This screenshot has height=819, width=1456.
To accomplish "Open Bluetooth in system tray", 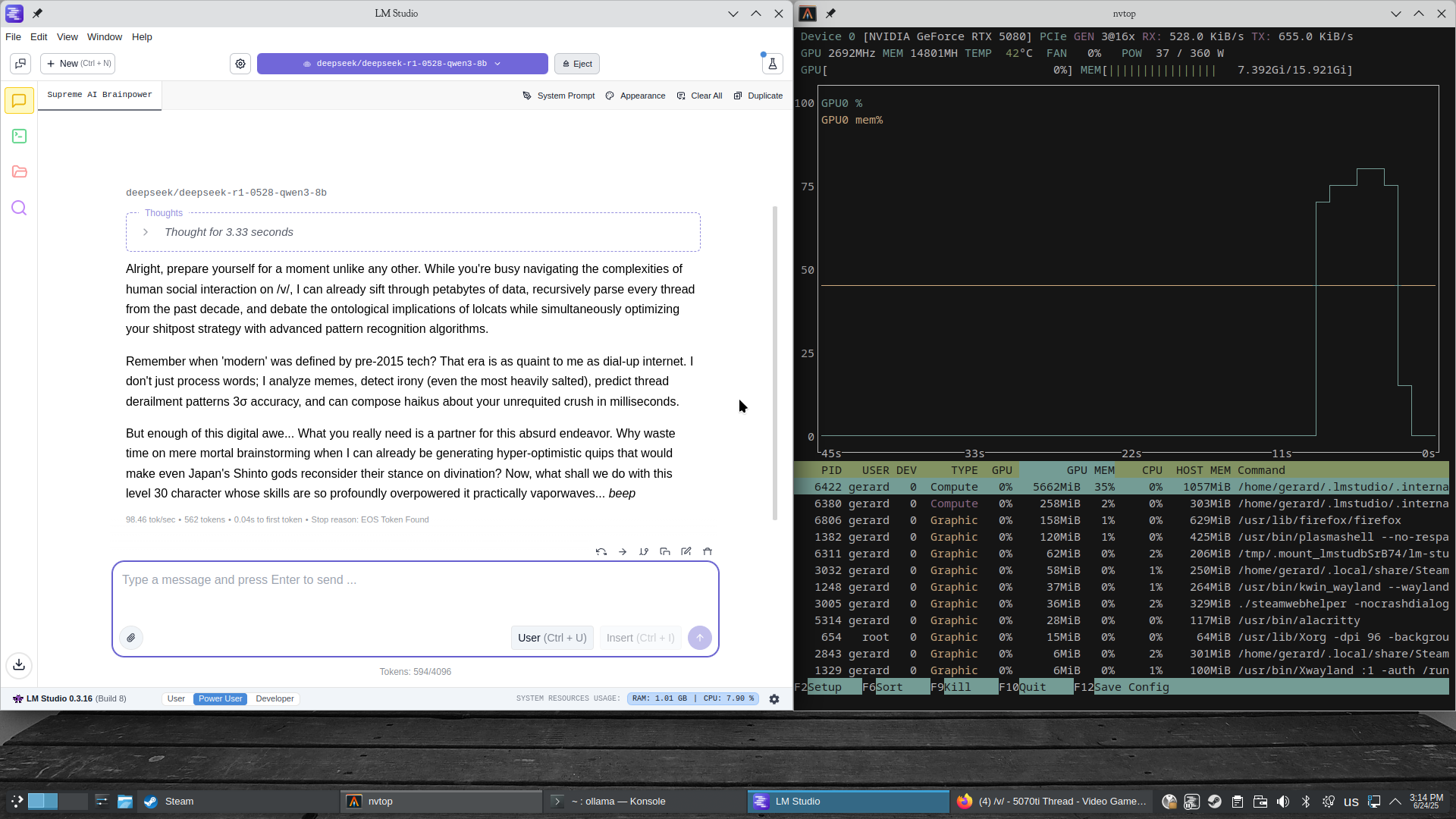I will pyautogui.click(x=1306, y=802).
